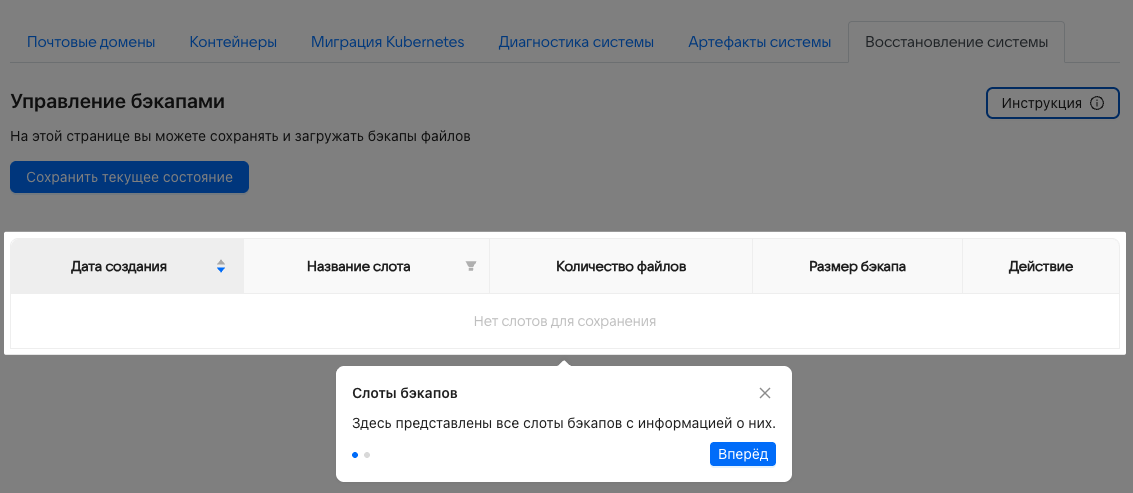Click the Инструкция button

pos(1053,103)
